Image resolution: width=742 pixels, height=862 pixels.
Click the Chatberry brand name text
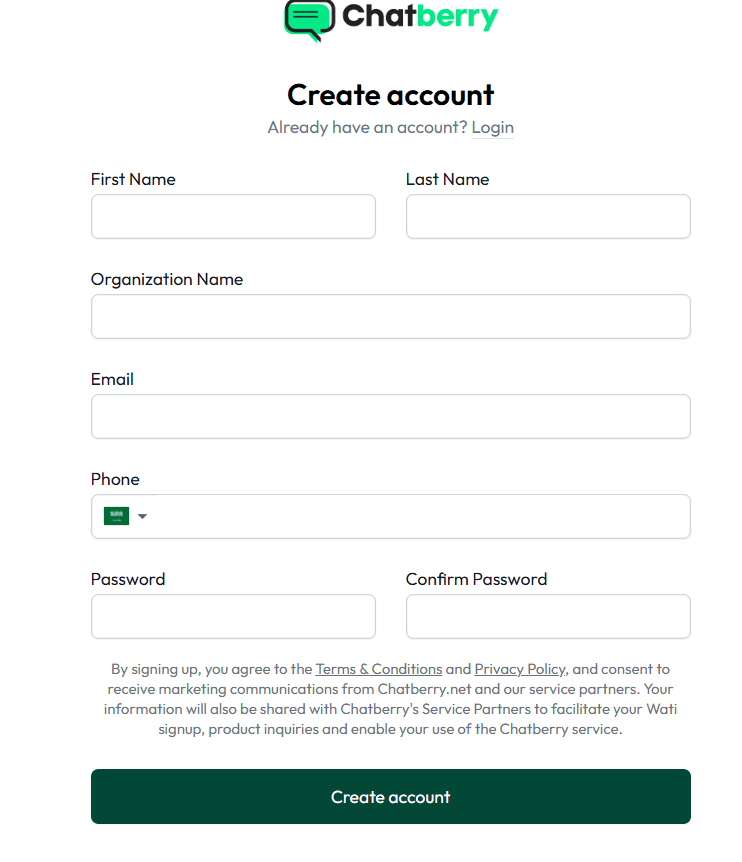419,16
